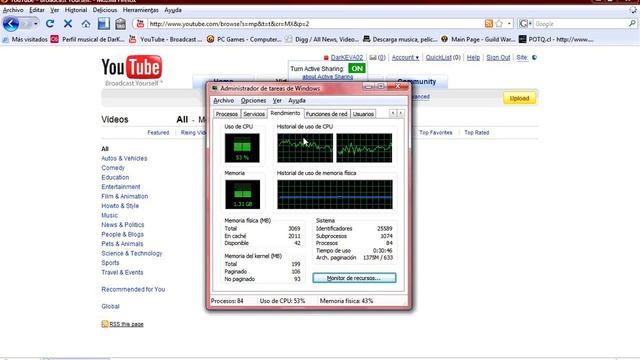The image size is (640, 360).
Task: Switch to Funciones de red tab
Action: (x=327, y=114)
